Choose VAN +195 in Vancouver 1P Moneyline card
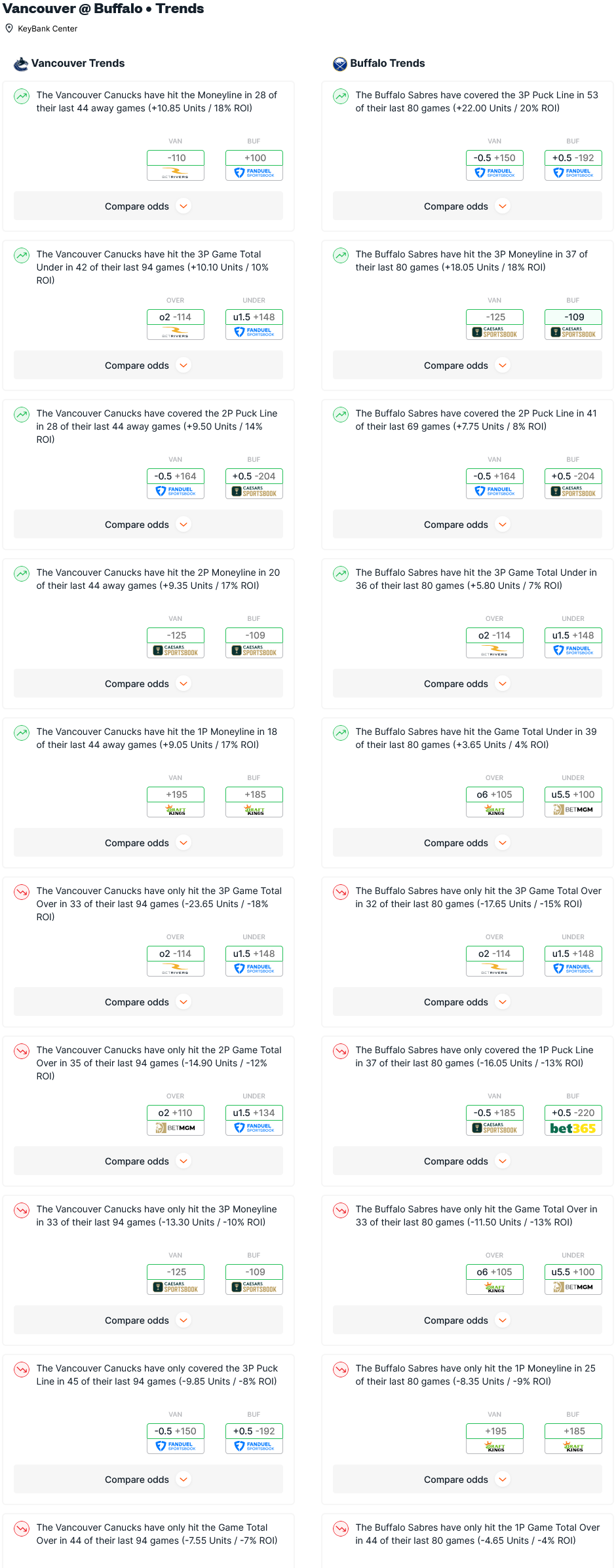This screenshot has height=1568, width=616. click(176, 794)
